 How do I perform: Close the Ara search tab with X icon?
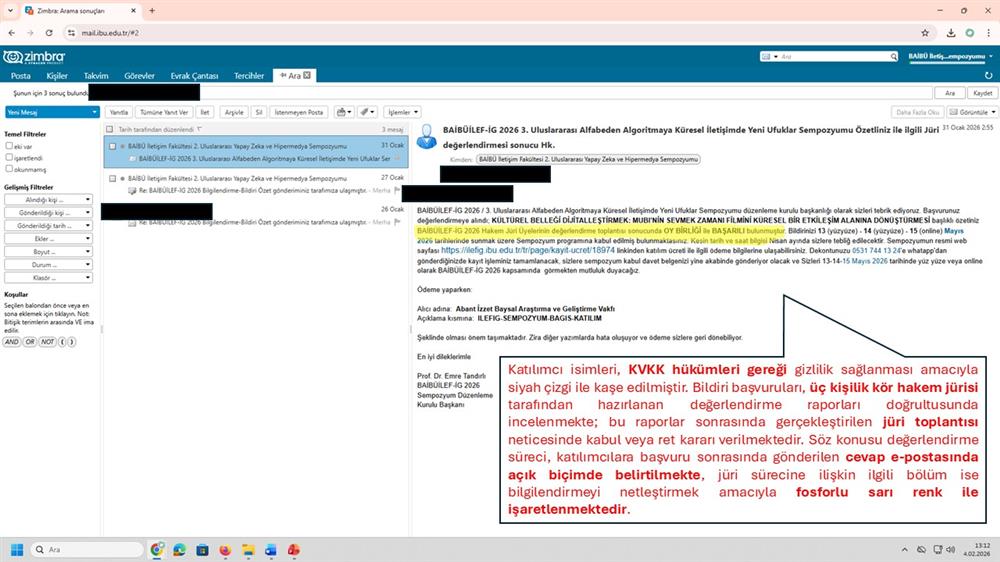click(x=308, y=75)
